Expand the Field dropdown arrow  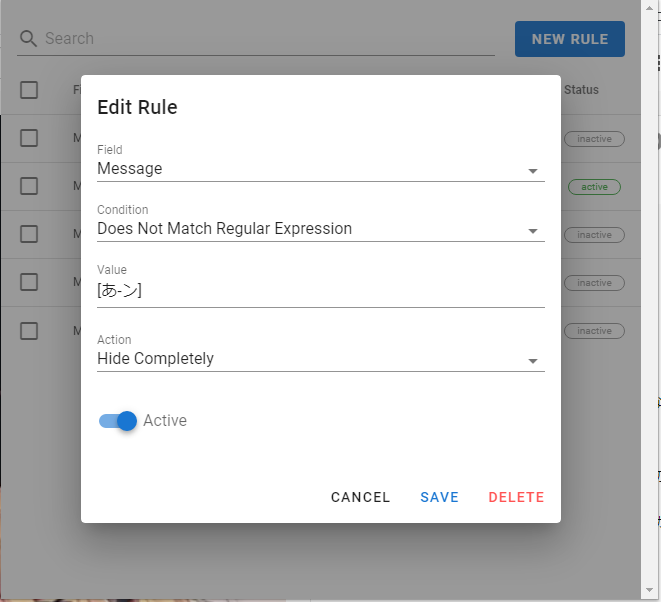point(533,171)
